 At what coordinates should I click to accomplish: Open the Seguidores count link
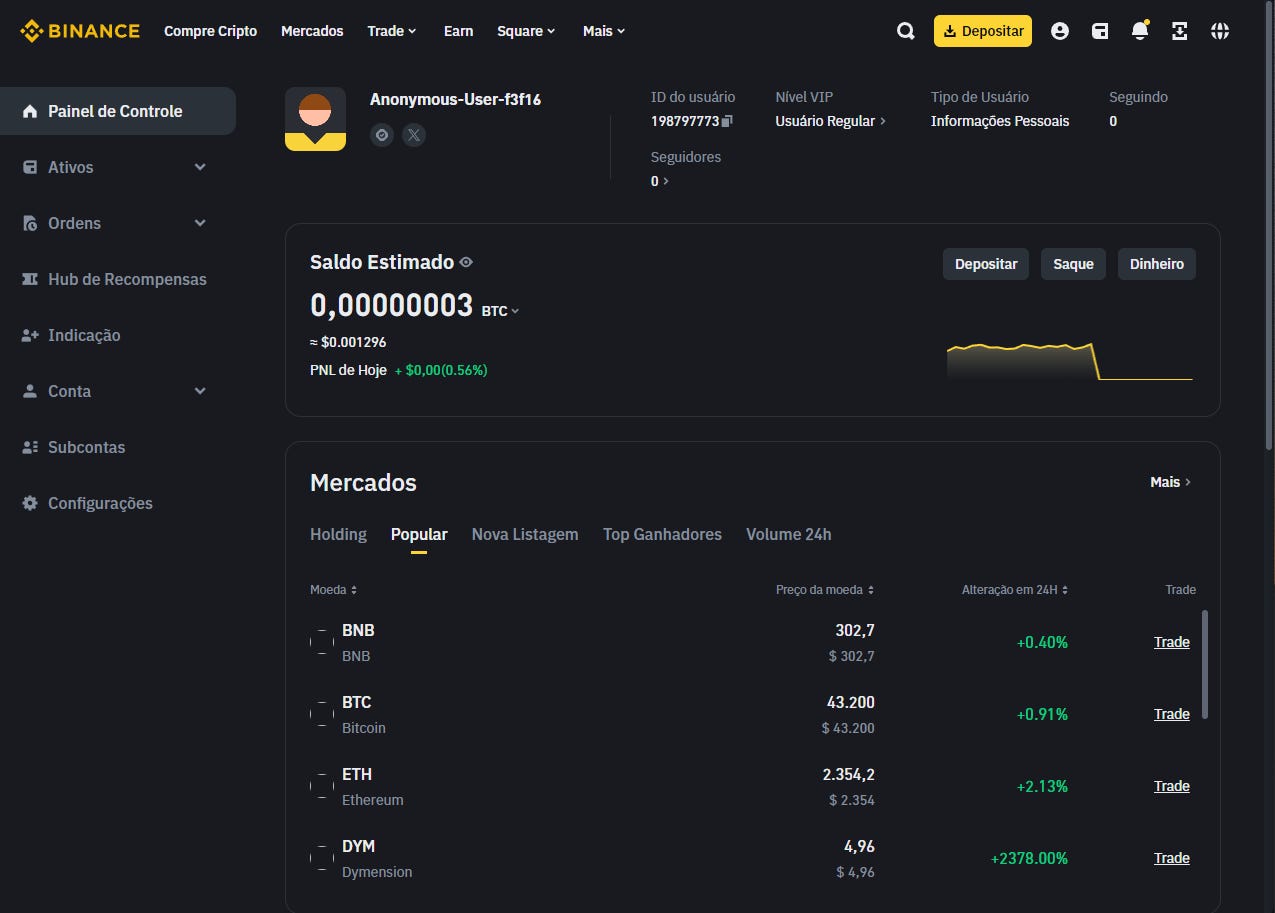(x=660, y=181)
